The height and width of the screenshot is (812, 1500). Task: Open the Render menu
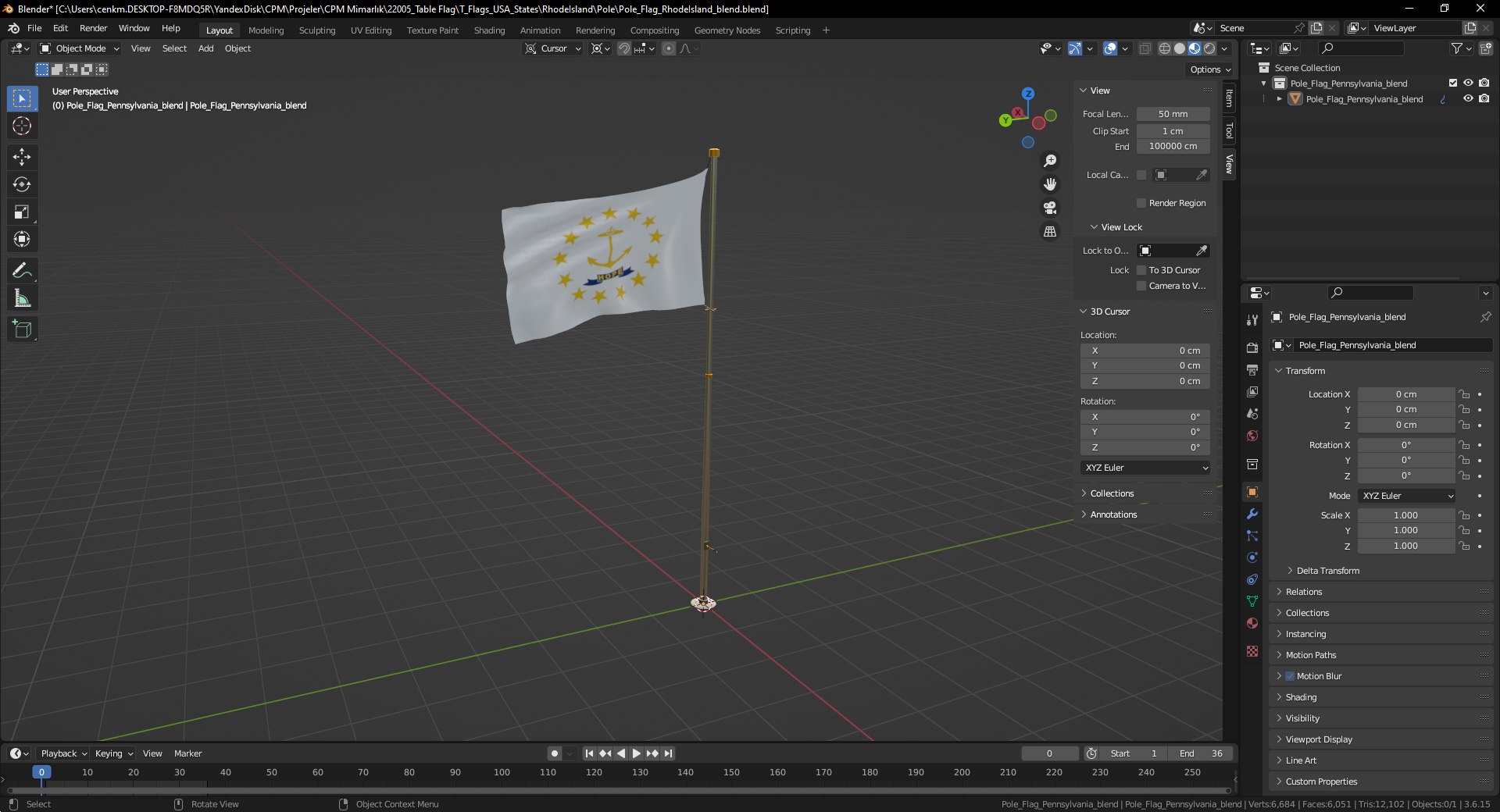coord(93,28)
